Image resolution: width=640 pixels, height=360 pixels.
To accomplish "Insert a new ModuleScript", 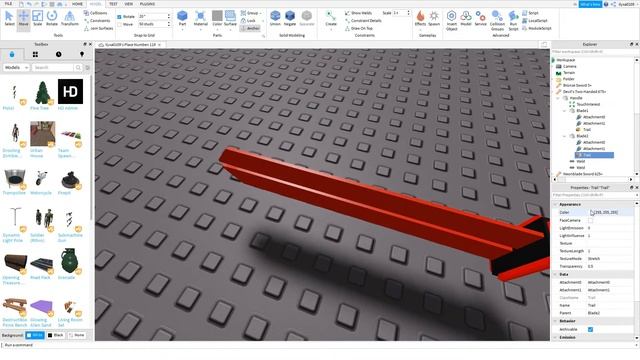I will (x=537, y=28).
